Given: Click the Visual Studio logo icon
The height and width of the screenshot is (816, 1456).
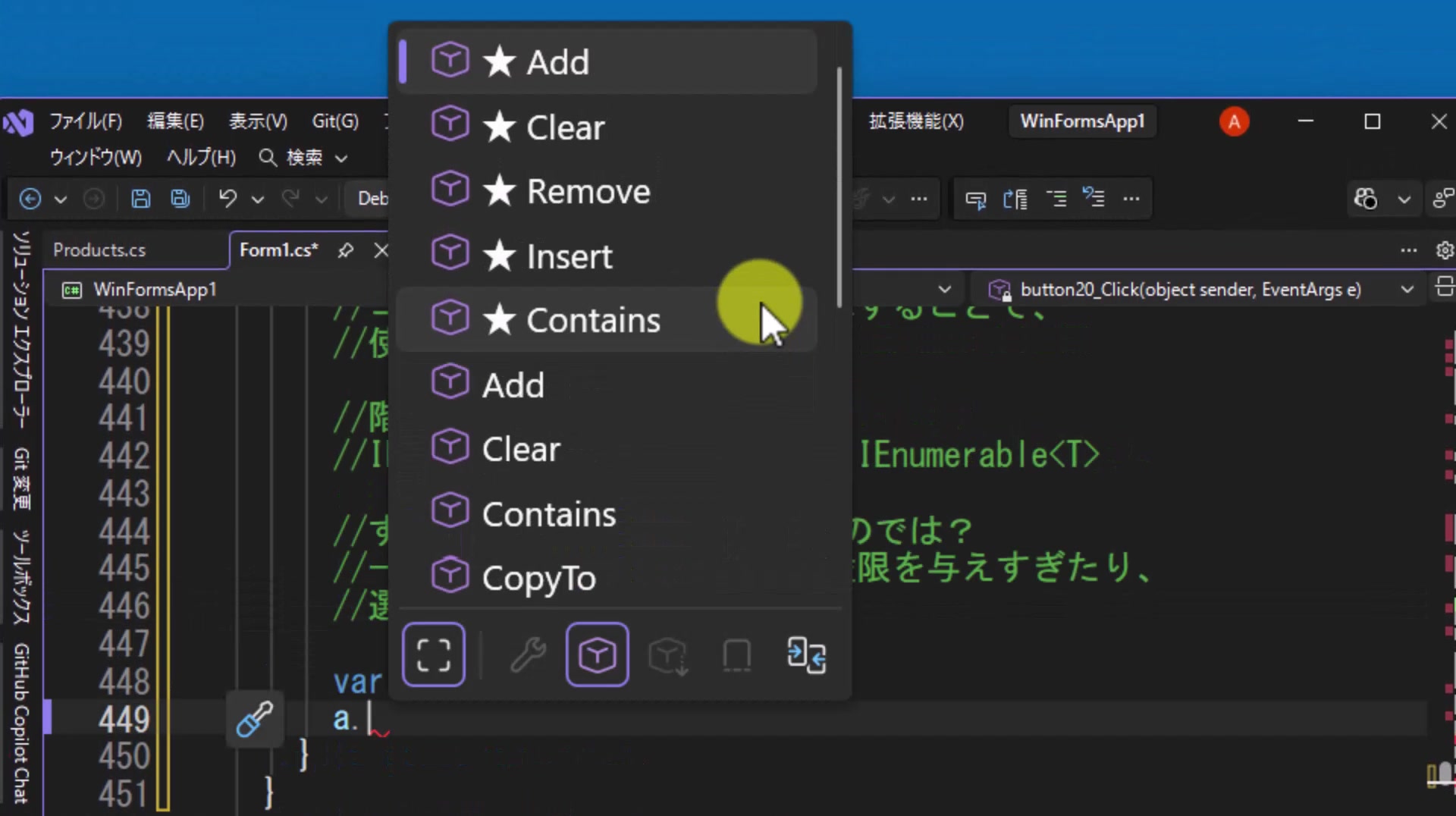Looking at the screenshot, I should 18,122.
